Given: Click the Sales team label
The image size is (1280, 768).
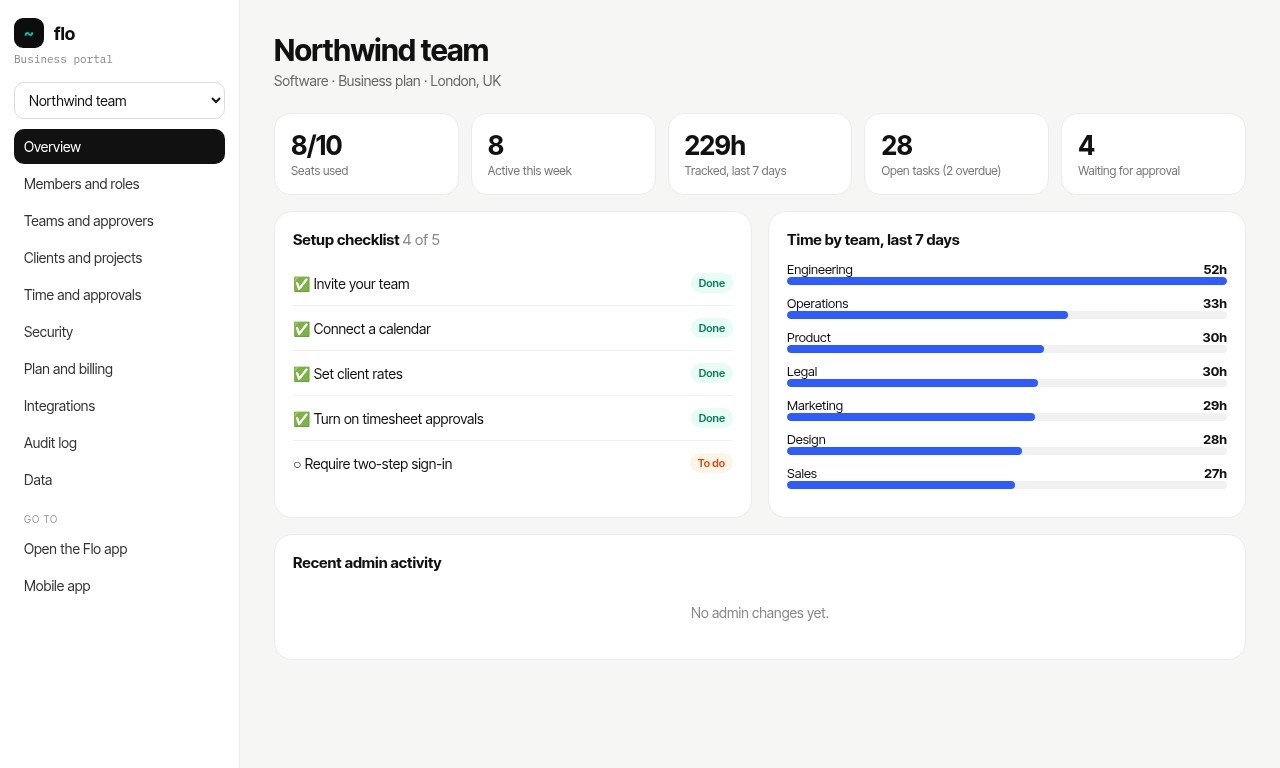Looking at the screenshot, I should pyautogui.click(x=802, y=474).
